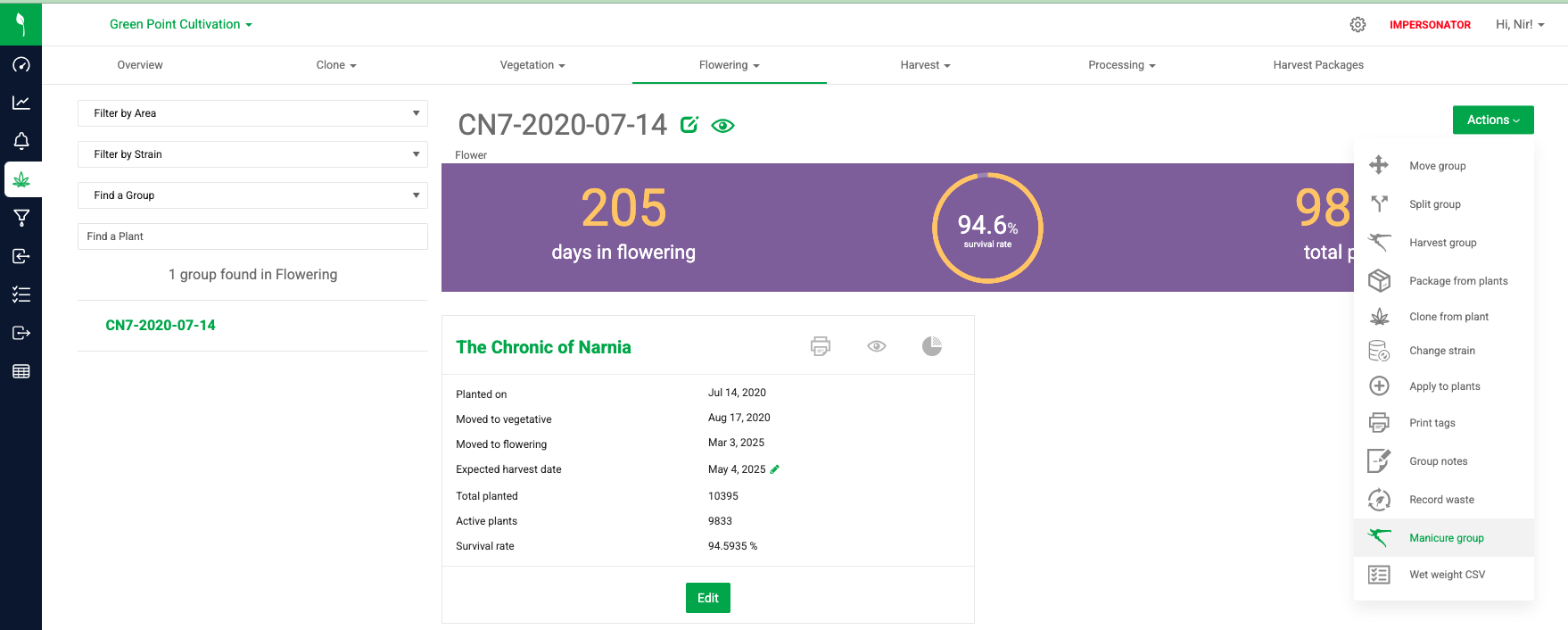Open notifications bell in left sidebar

[21, 141]
